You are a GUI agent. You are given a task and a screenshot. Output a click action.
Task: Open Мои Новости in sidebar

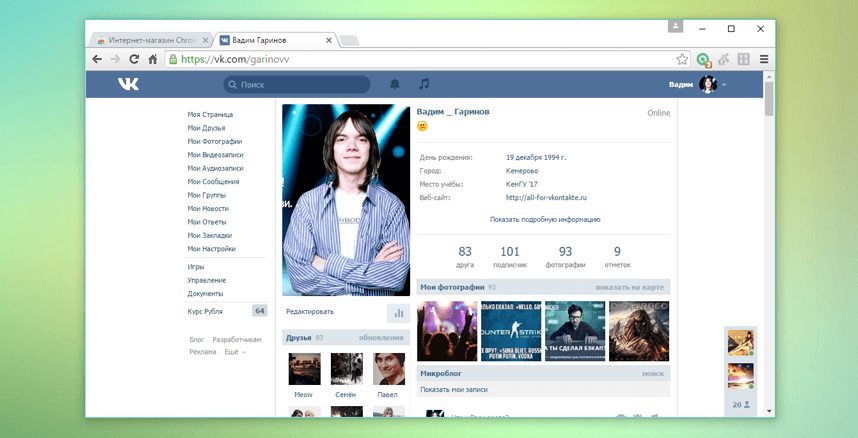(x=208, y=209)
